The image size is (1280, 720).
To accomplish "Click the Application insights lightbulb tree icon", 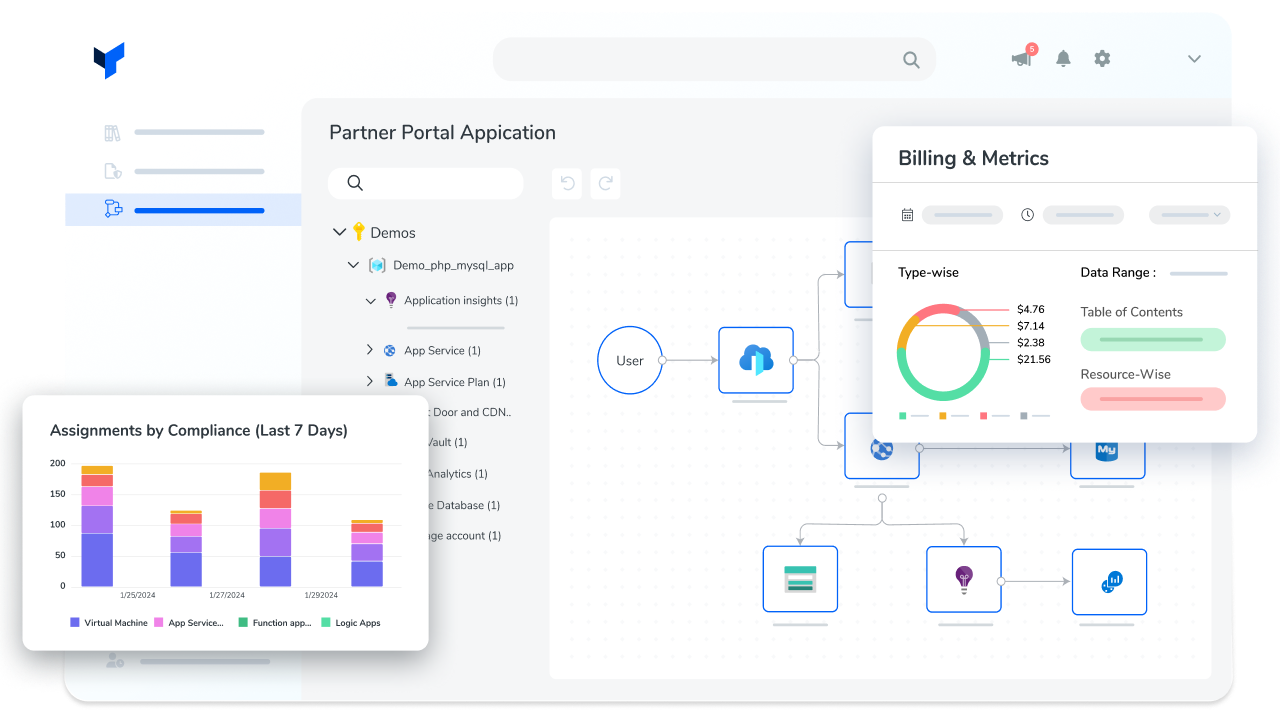I will tap(391, 300).
